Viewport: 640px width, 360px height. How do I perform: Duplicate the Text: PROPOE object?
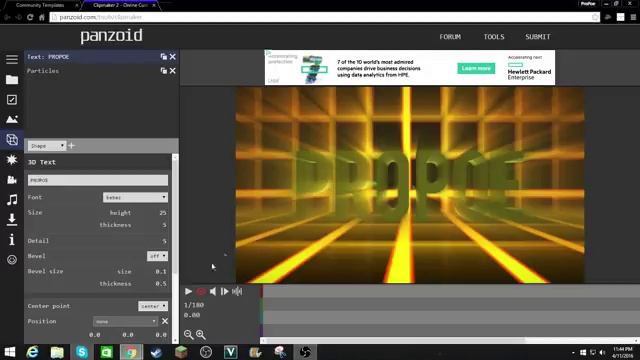click(164, 57)
